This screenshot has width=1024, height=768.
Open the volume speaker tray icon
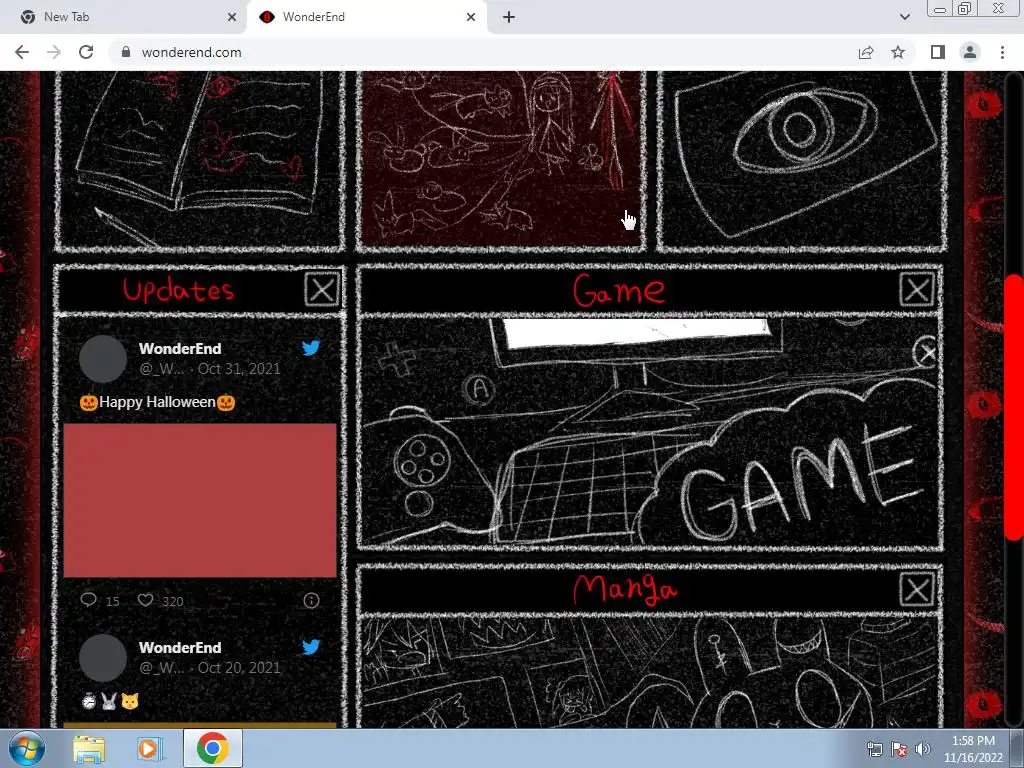[x=922, y=749]
